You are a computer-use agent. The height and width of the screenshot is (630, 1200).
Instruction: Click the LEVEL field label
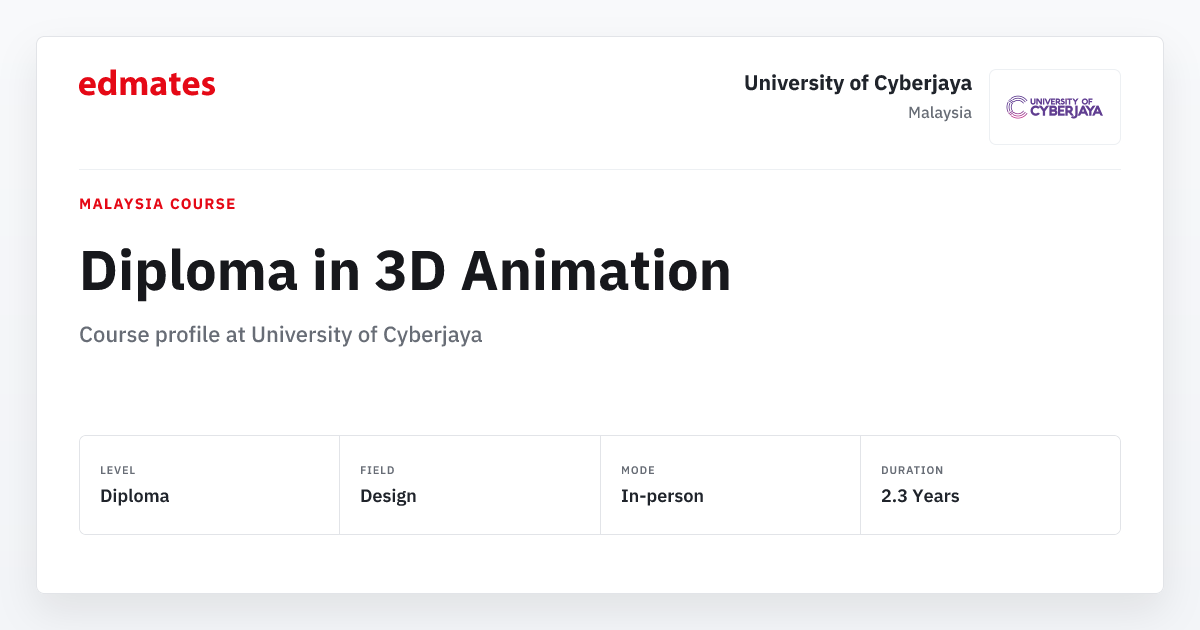pos(118,470)
